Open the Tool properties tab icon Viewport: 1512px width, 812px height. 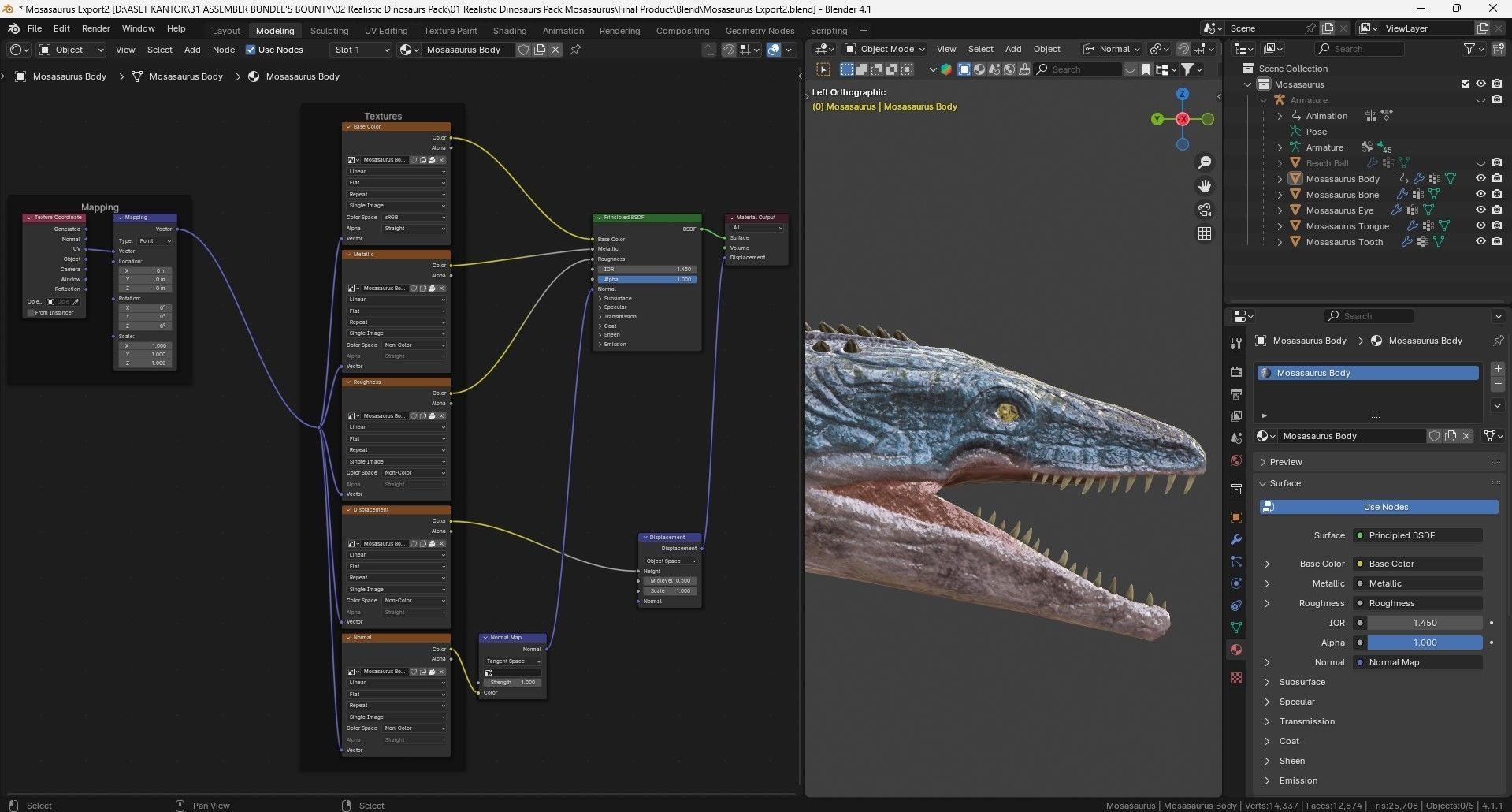click(x=1236, y=343)
